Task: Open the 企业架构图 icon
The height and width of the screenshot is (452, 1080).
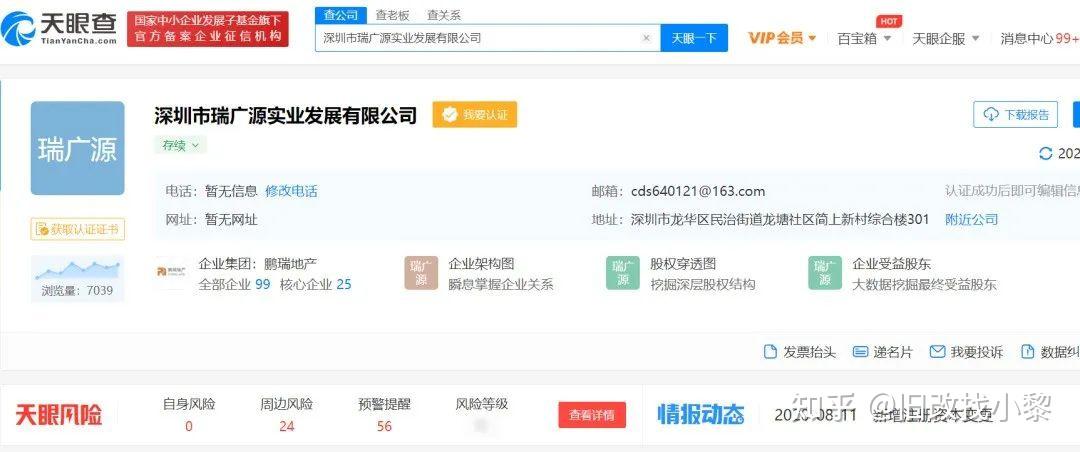Action: tap(421, 273)
